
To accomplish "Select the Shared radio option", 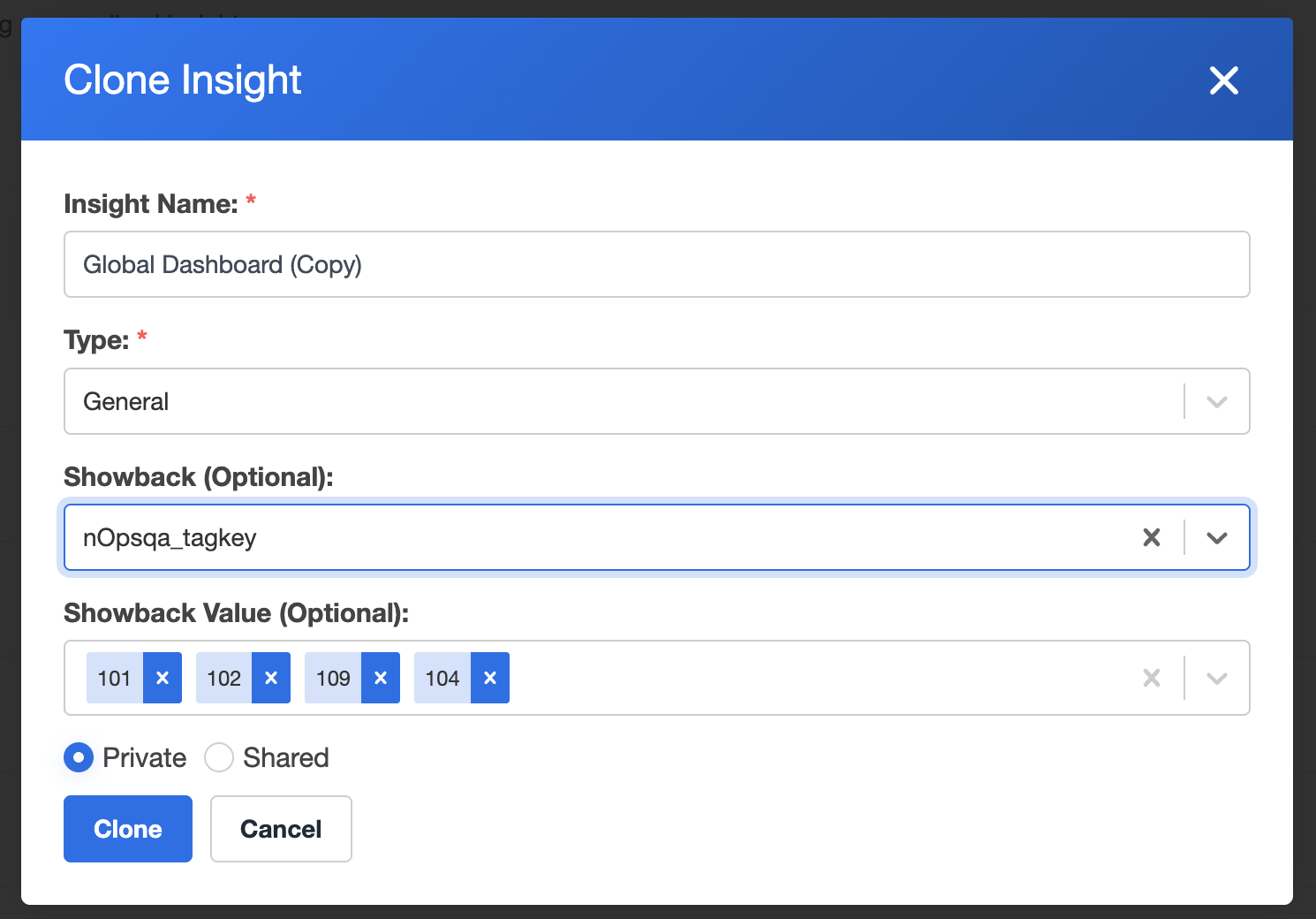I will point(219,757).
